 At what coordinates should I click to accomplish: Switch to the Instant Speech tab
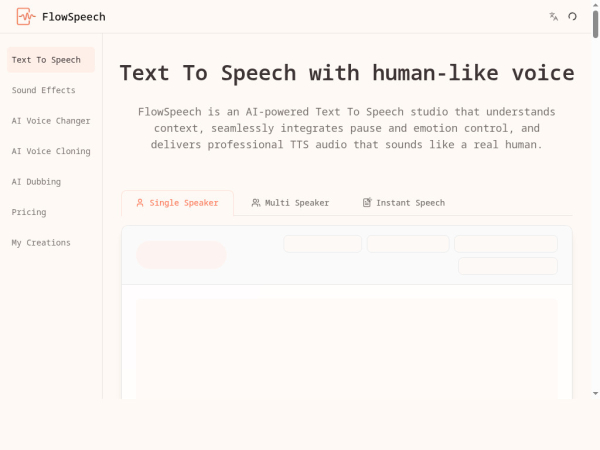coord(404,203)
